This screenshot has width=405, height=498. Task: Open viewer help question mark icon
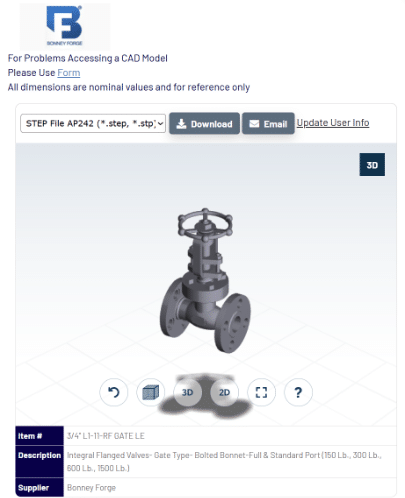coord(298,392)
